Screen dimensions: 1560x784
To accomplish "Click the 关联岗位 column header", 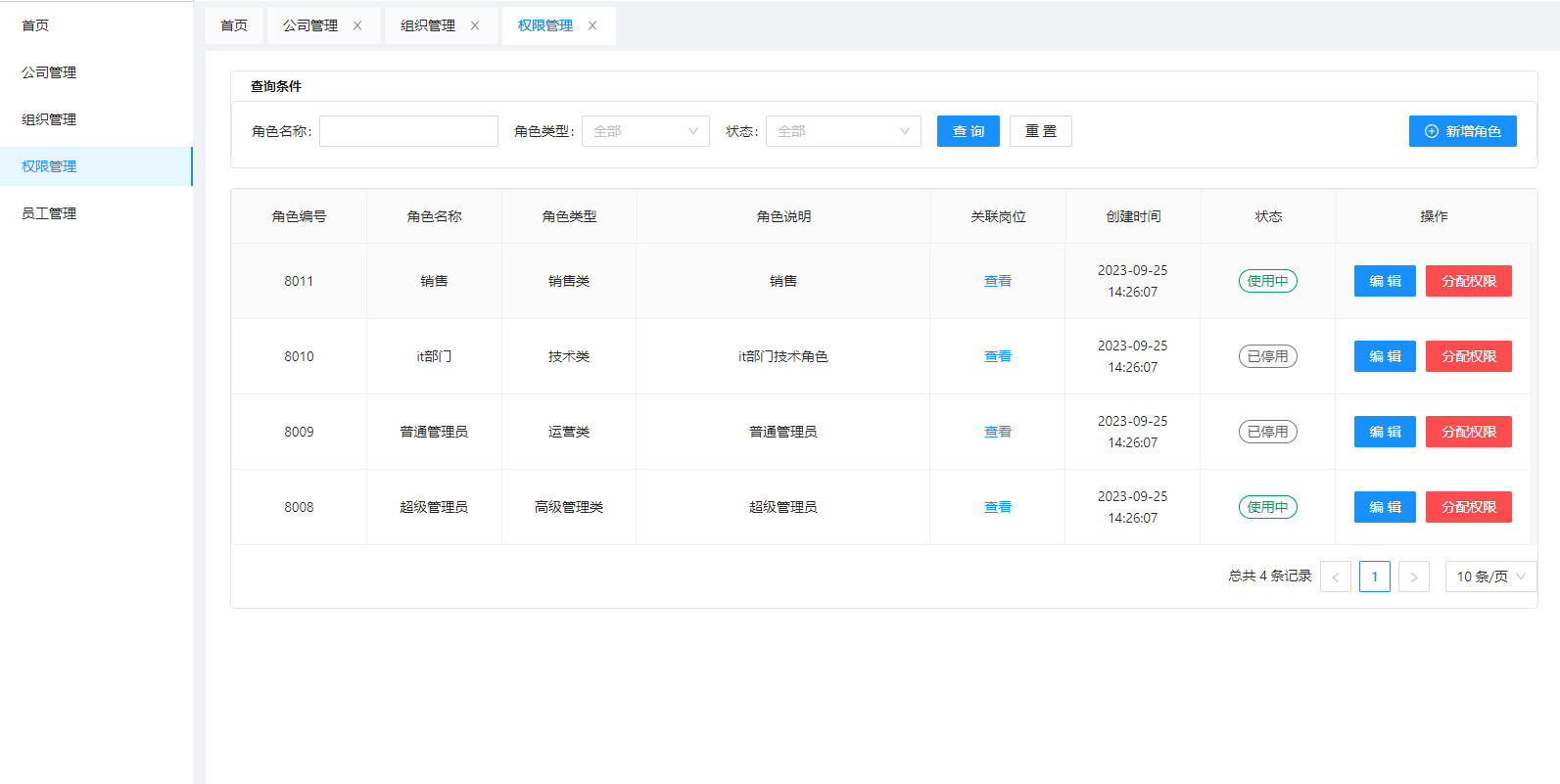I will (999, 216).
